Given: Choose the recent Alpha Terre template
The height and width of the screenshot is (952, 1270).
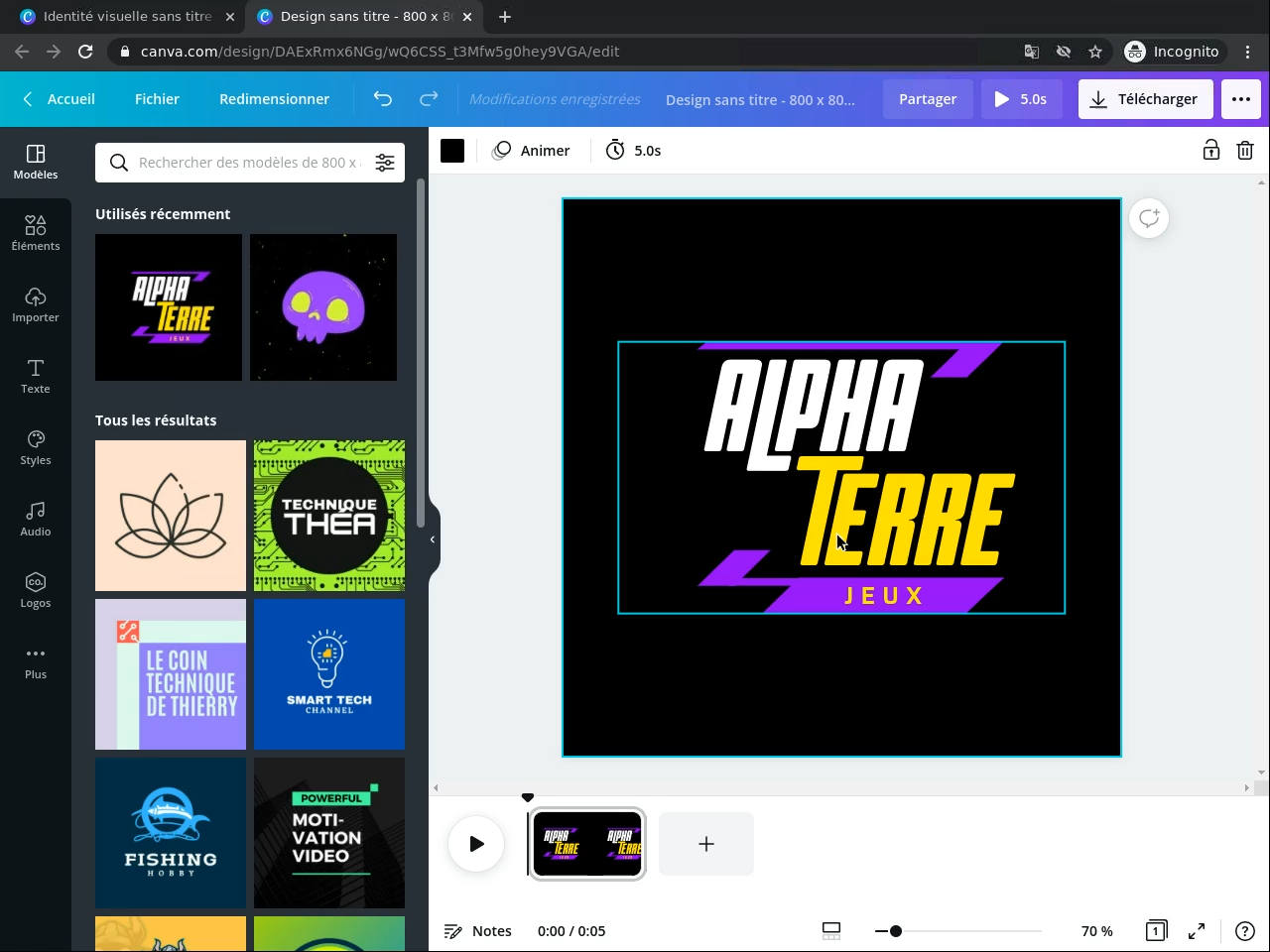Looking at the screenshot, I should (169, 307).
